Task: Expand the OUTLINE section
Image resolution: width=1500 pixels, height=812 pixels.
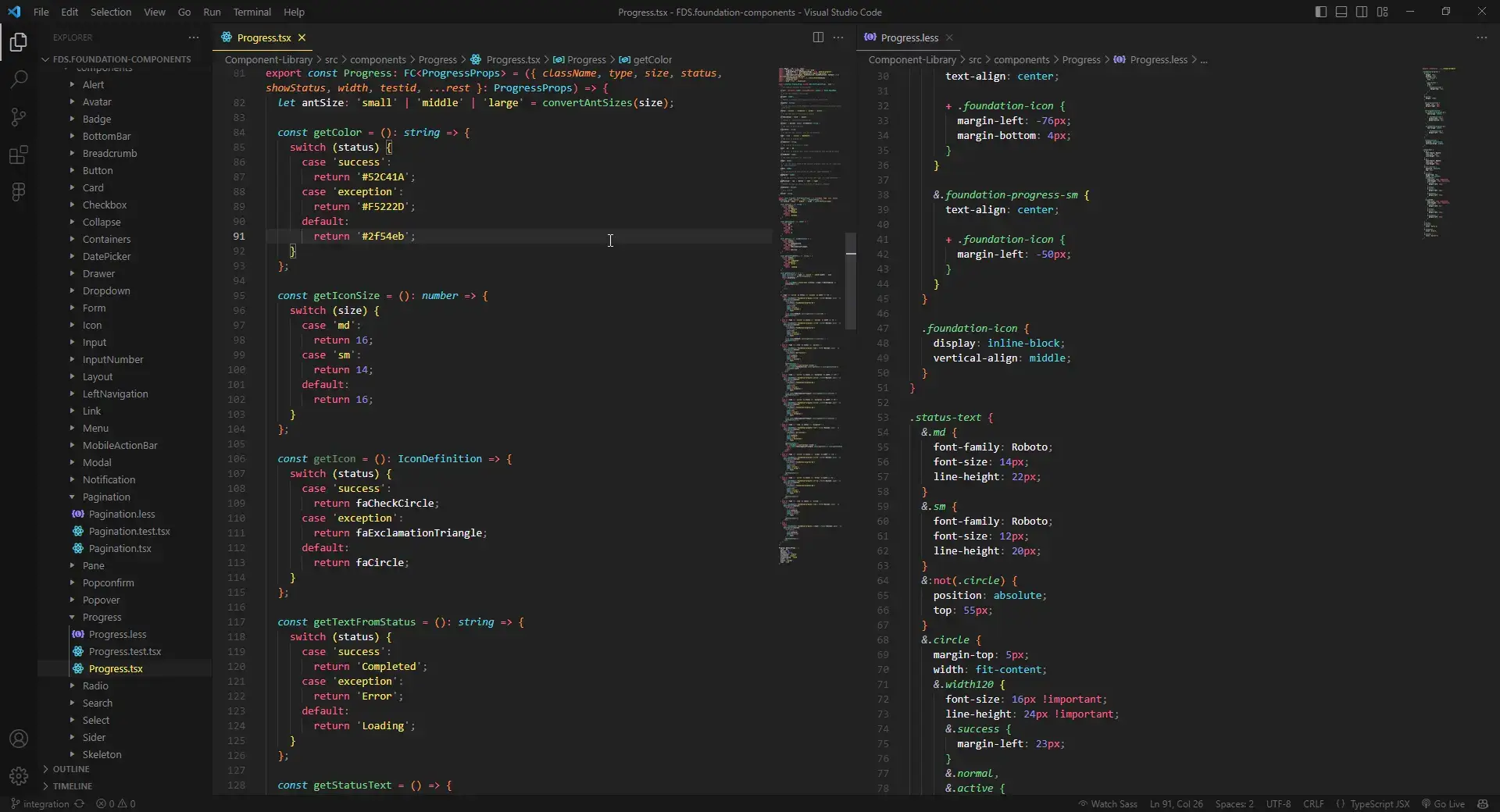Action: [x=70, y=770]
